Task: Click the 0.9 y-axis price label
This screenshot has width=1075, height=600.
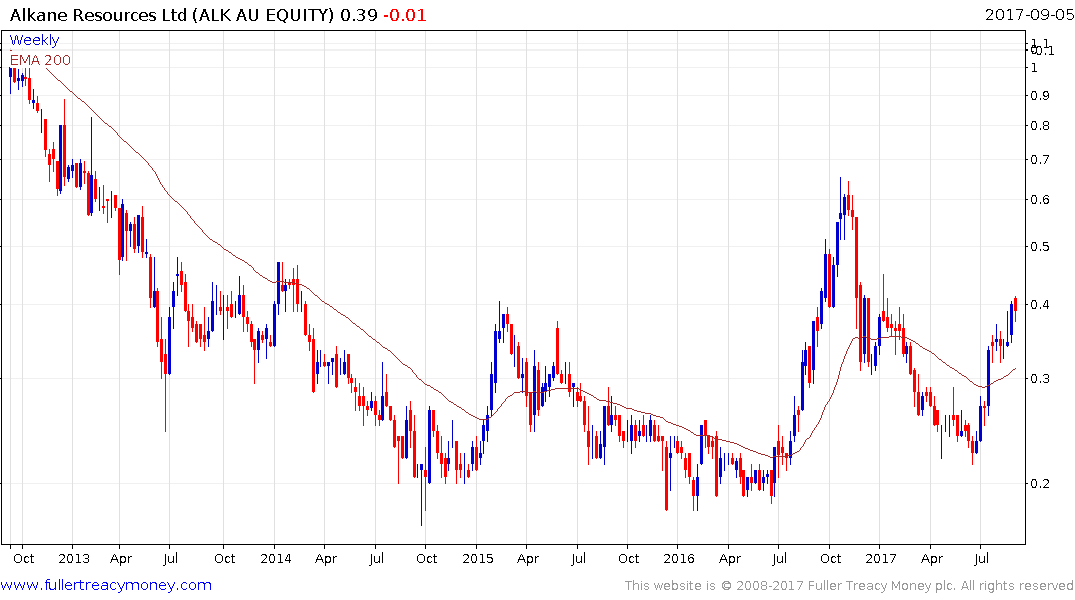Action: tap(1040, 95)
